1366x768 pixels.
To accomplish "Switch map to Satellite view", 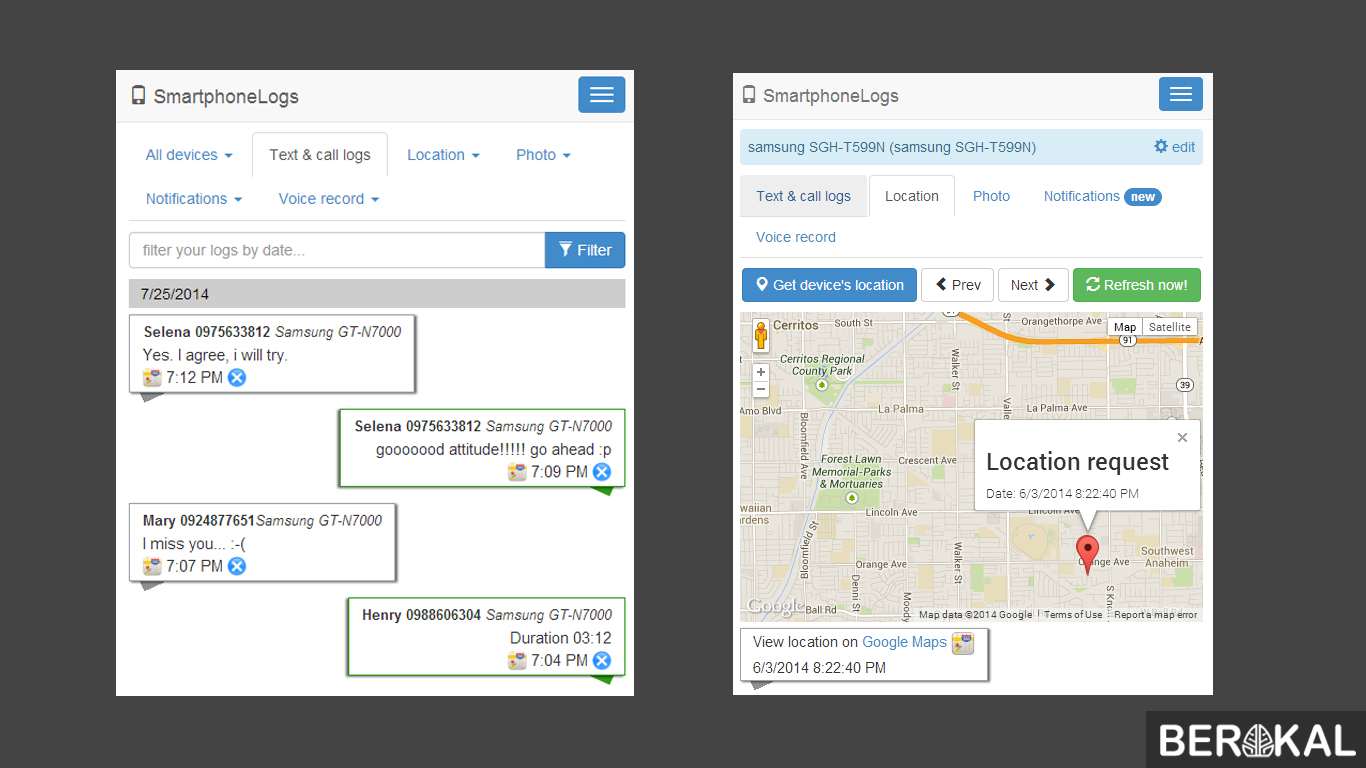I will click(x=1169, y=327).
